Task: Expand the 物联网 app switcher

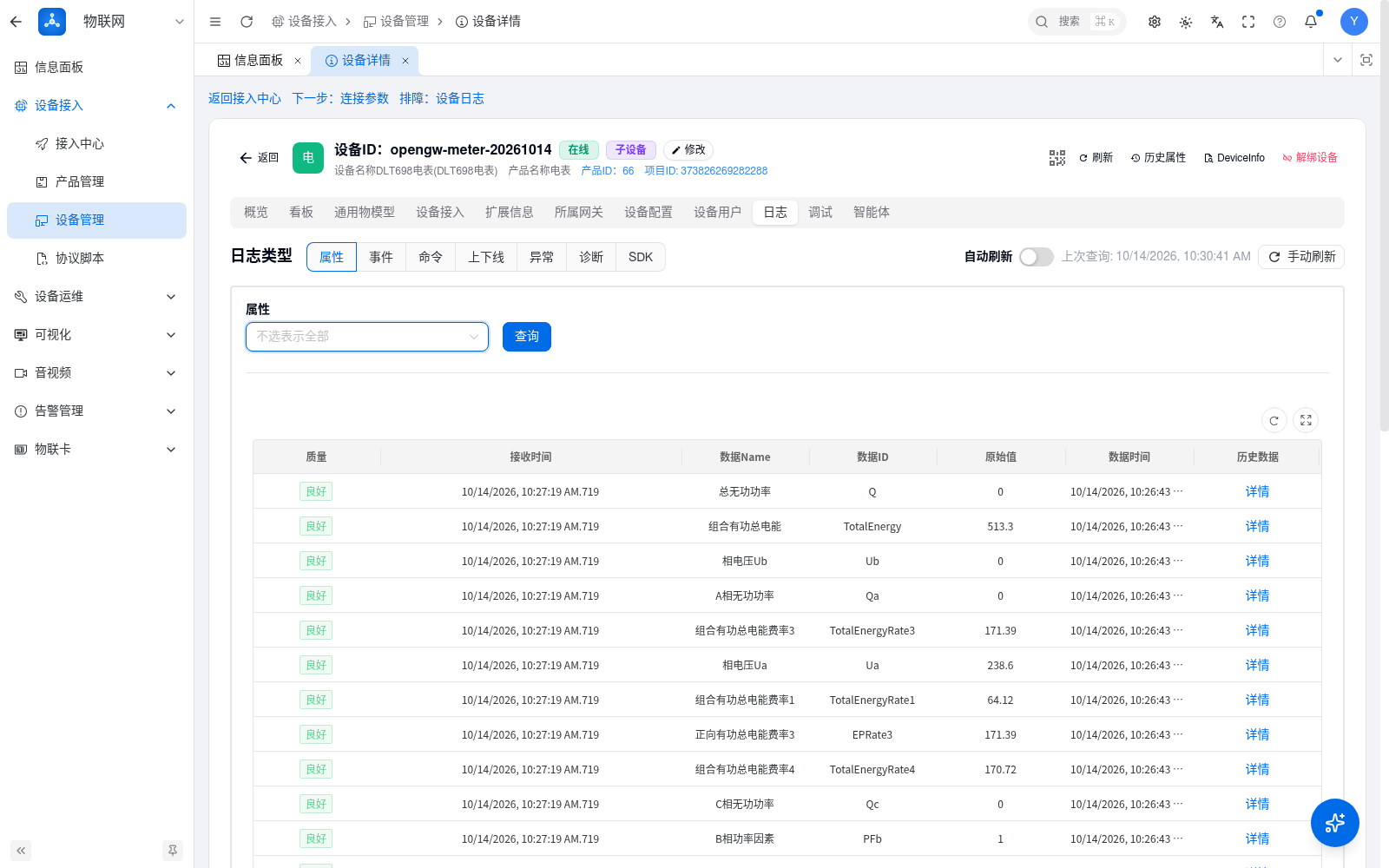Action: (x=179, y=22)
